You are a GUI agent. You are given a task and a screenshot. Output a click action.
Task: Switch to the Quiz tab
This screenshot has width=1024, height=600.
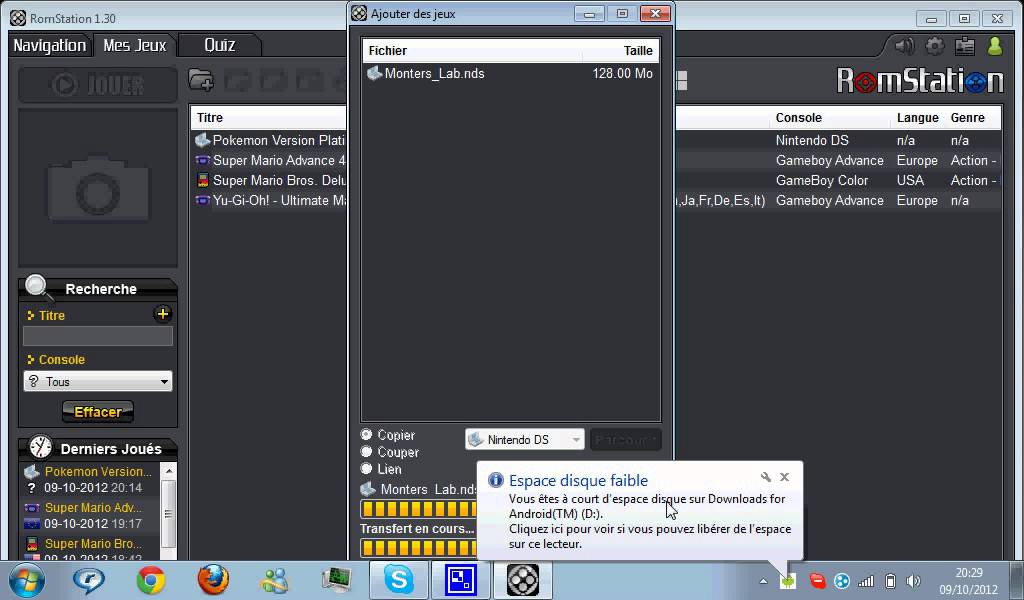point(219,45)
